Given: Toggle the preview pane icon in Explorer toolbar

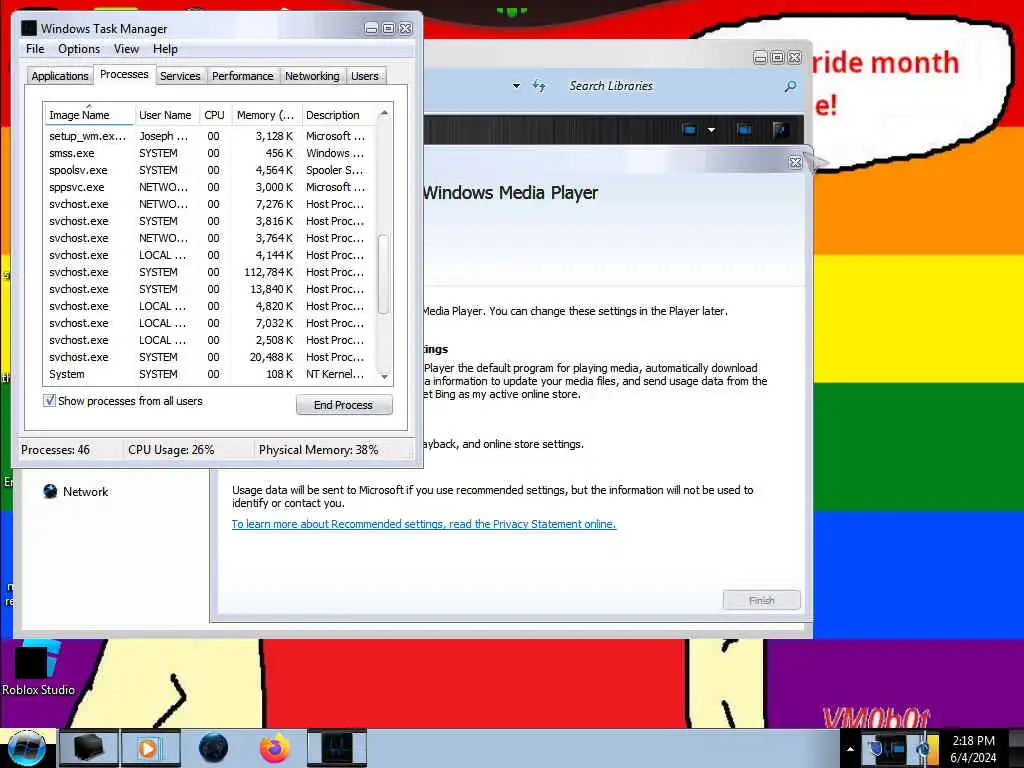Looking at the screenshot, I should click(x=744, y=129).
